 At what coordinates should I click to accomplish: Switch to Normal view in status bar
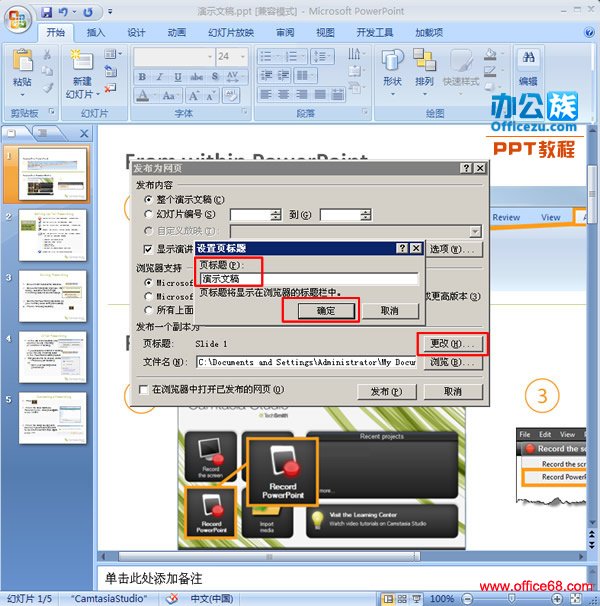[x=388, y=599]
